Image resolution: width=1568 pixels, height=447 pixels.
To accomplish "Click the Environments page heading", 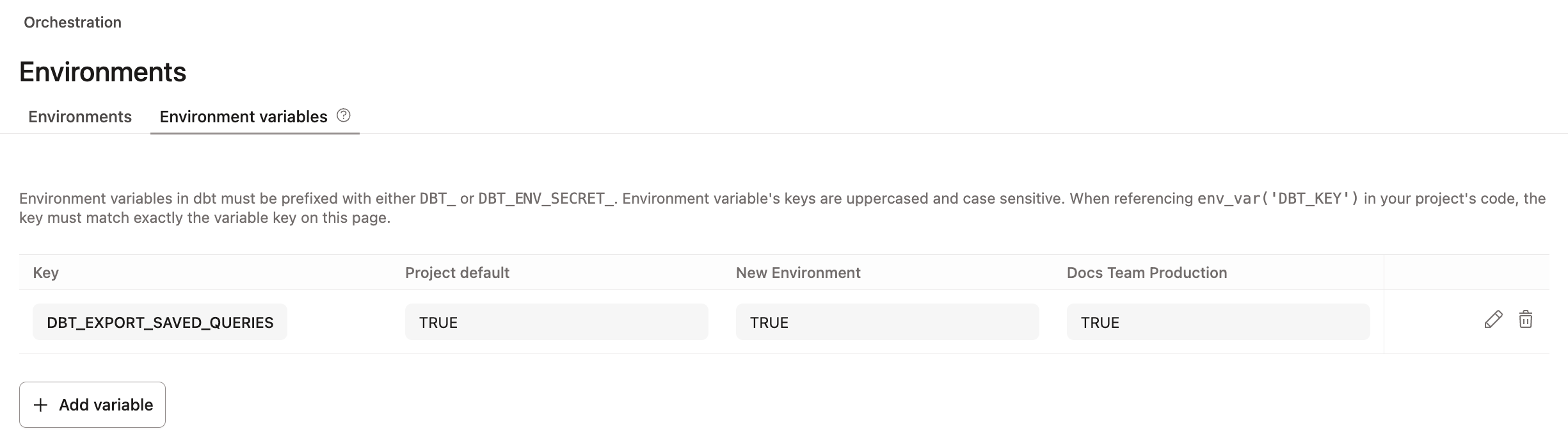I will [x=102, y=71].
